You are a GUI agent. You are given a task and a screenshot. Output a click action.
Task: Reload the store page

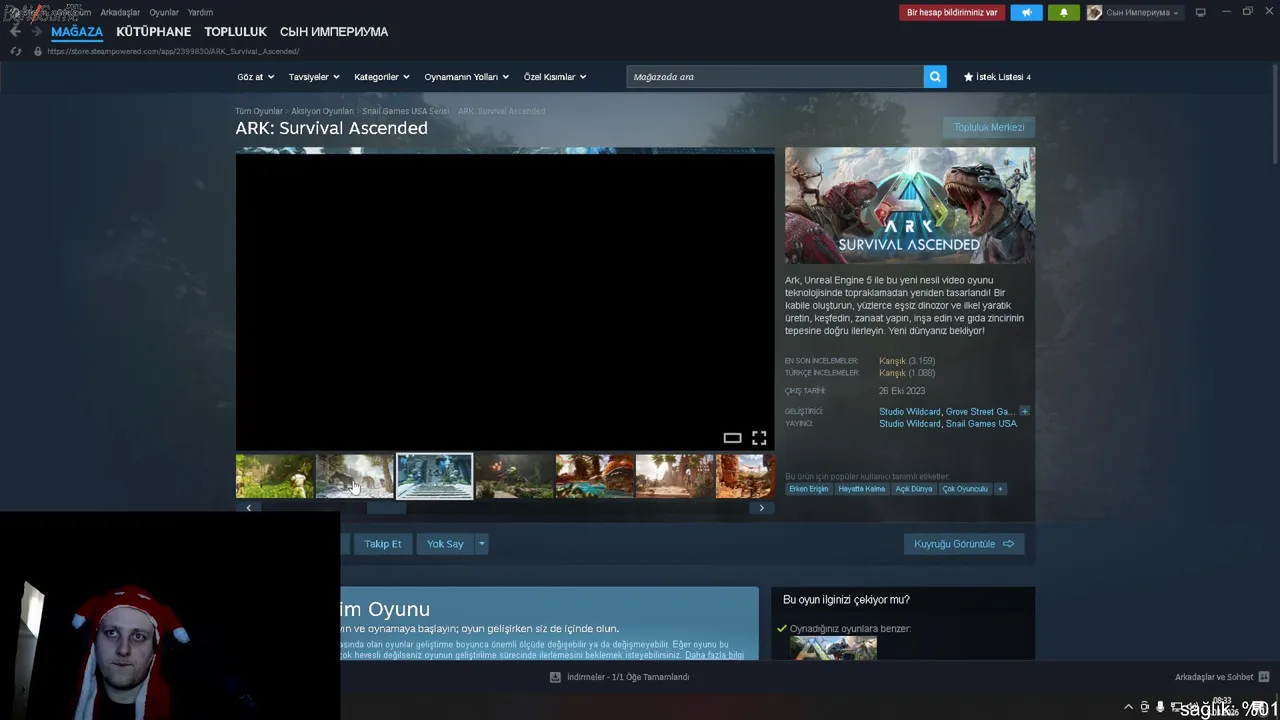16,51
